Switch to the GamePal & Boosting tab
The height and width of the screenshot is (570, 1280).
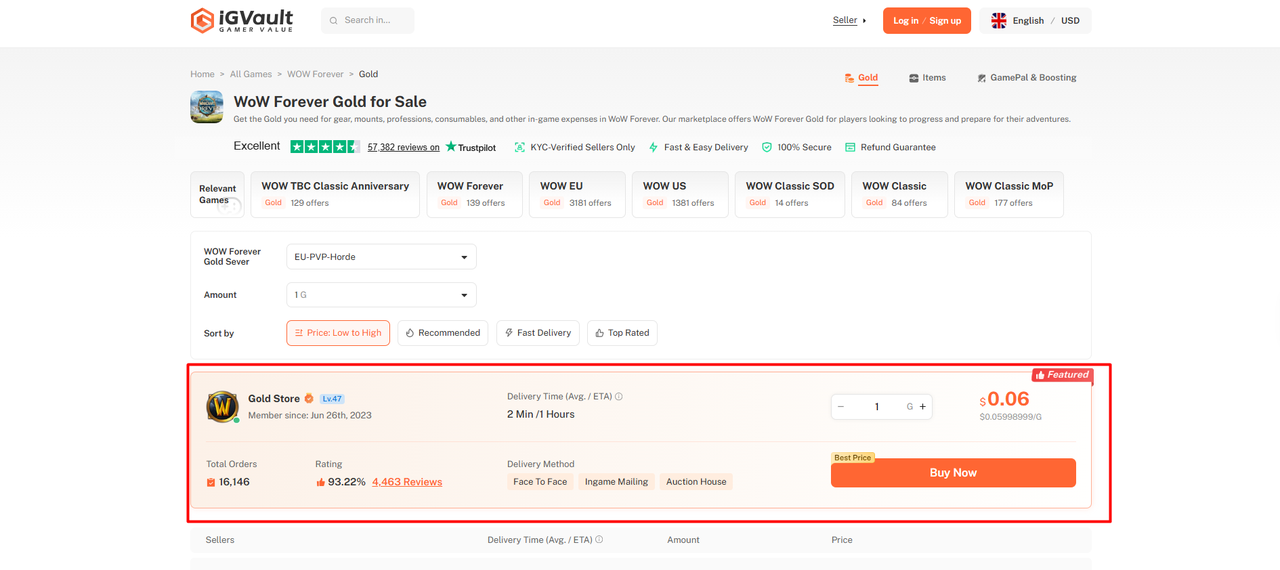click(1027, 77)
